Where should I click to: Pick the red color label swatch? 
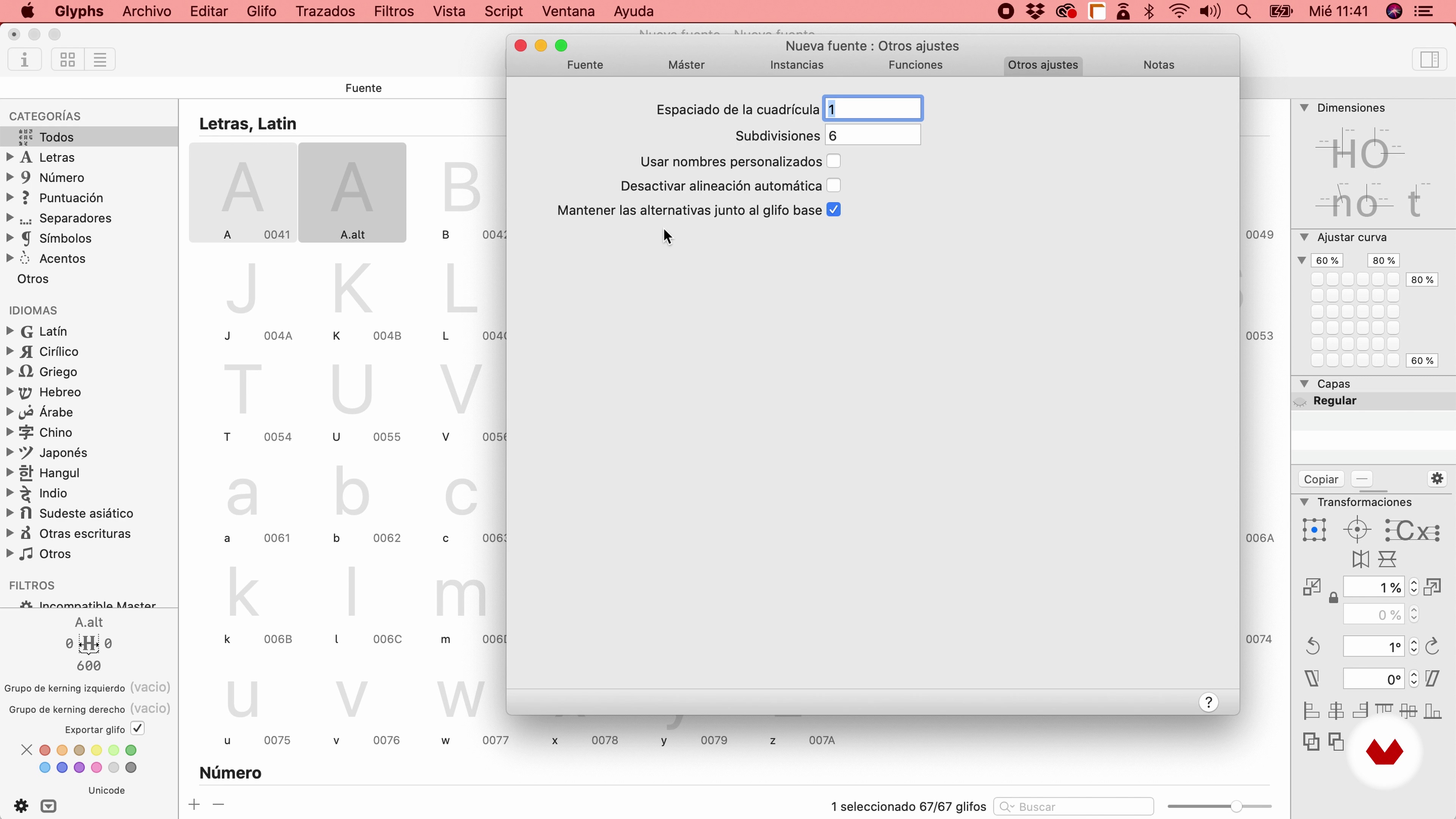tap(45, 750)
